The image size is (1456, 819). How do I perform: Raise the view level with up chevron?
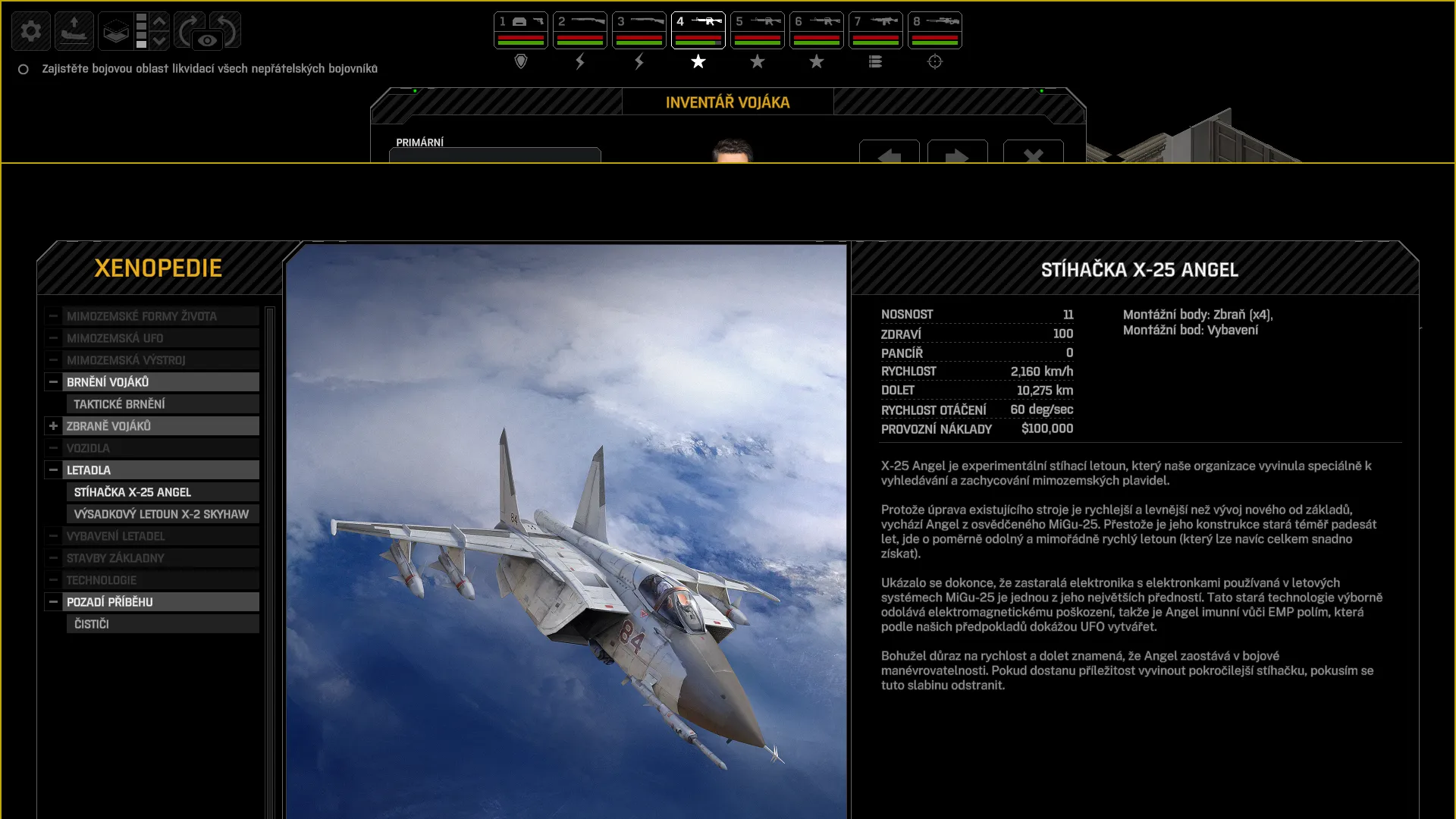(x=159, y=21)
